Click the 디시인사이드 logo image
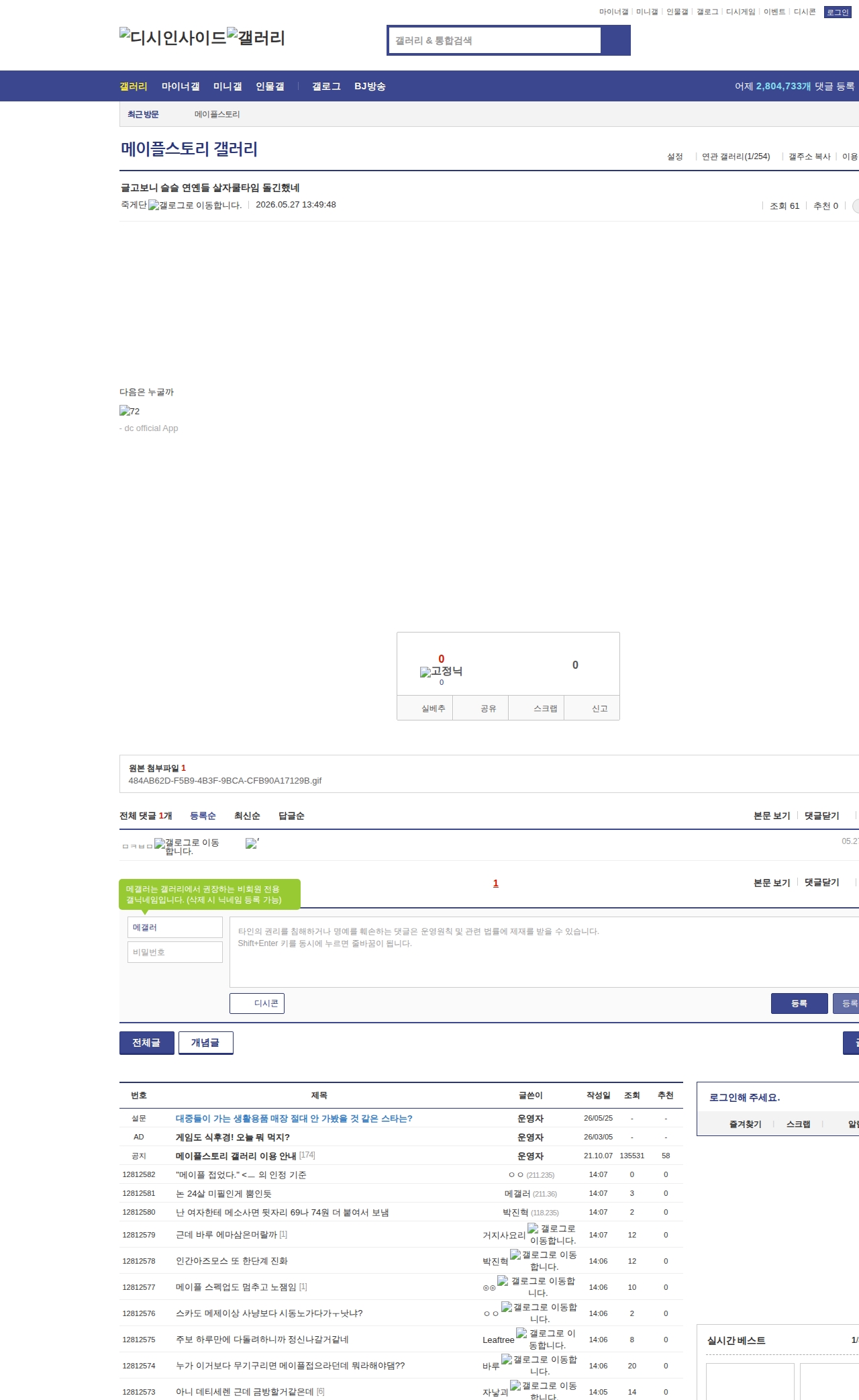859x1400 pixels. coord(172,38)
